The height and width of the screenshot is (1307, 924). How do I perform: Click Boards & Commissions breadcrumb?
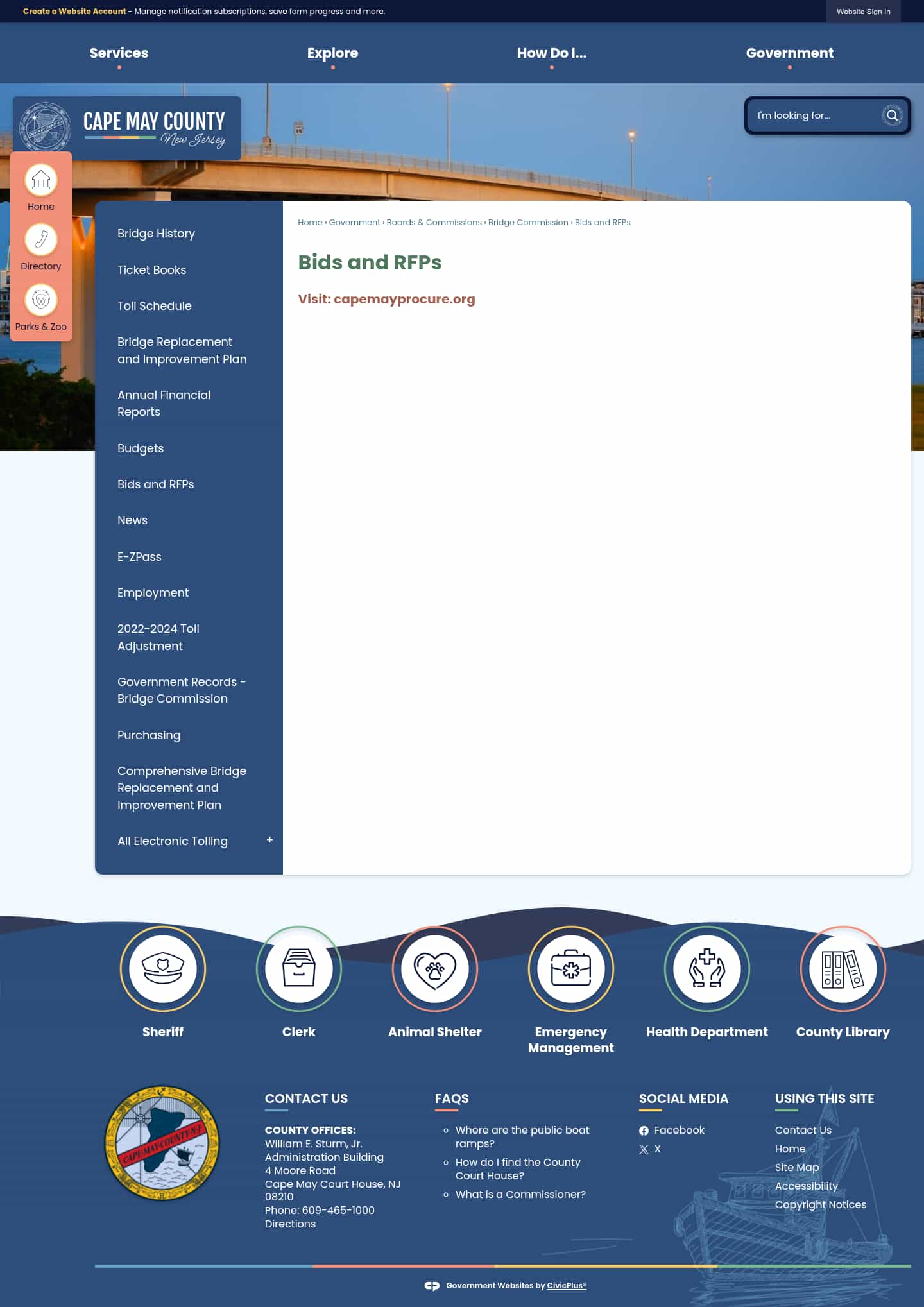click(x=434, y=223)
